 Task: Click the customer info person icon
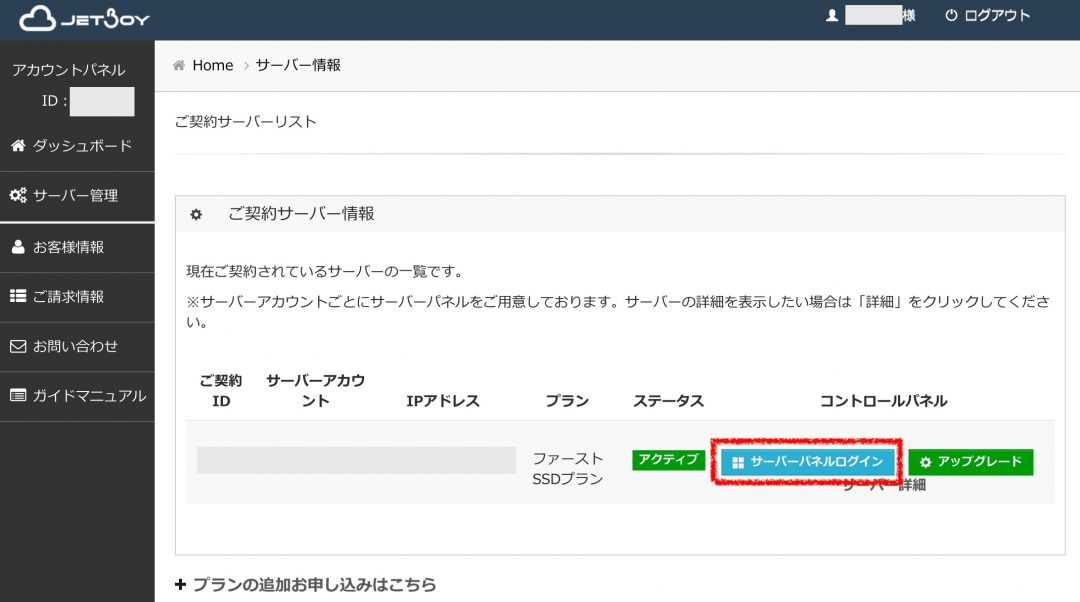[18, 247]
